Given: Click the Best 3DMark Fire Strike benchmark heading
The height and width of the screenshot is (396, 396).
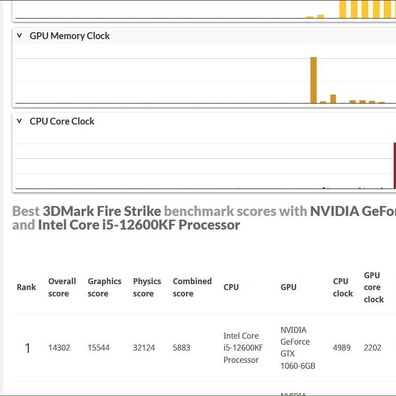Looking at the screenshot, I should pyautogui.click(x=204, y=218).
